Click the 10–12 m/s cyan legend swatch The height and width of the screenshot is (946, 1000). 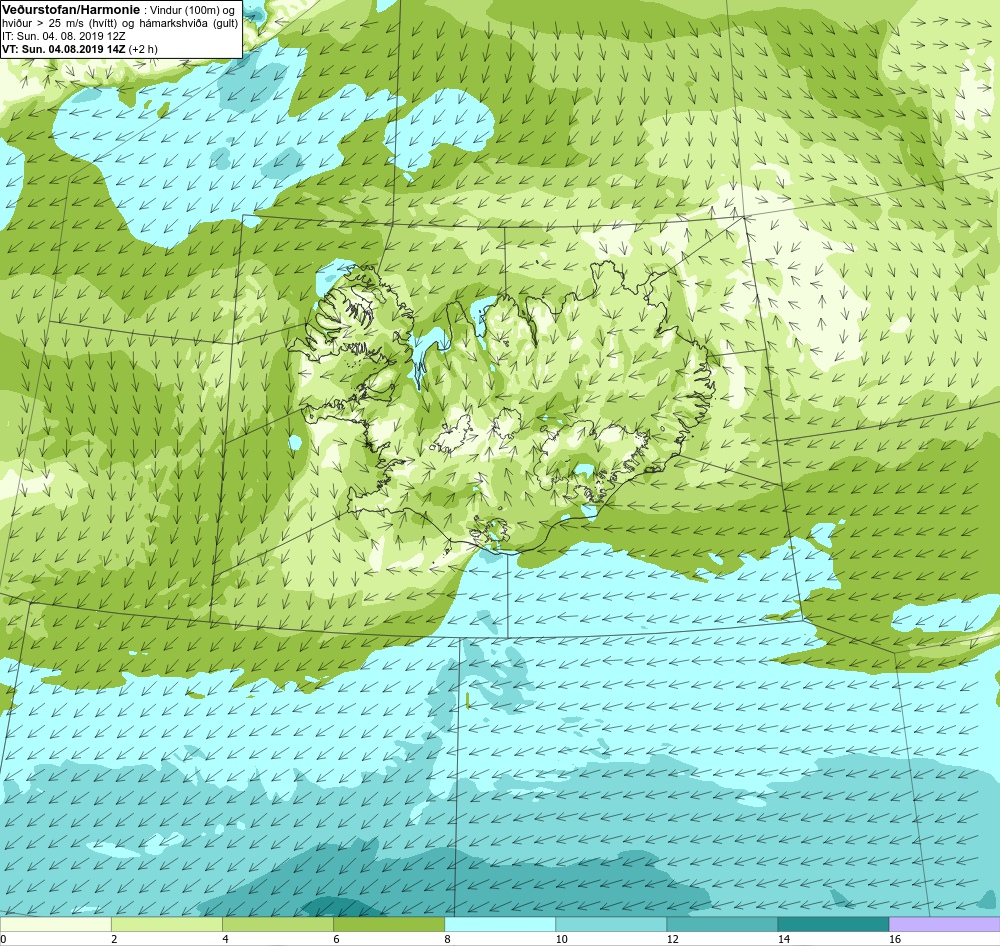tap(610, 924)
